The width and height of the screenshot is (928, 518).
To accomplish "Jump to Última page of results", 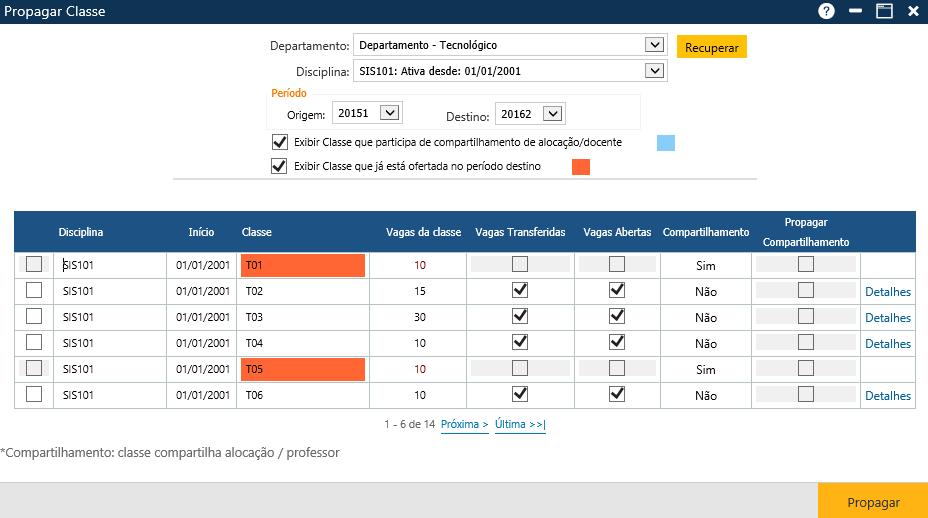I will pyautogui.click(x=520, y=425).
